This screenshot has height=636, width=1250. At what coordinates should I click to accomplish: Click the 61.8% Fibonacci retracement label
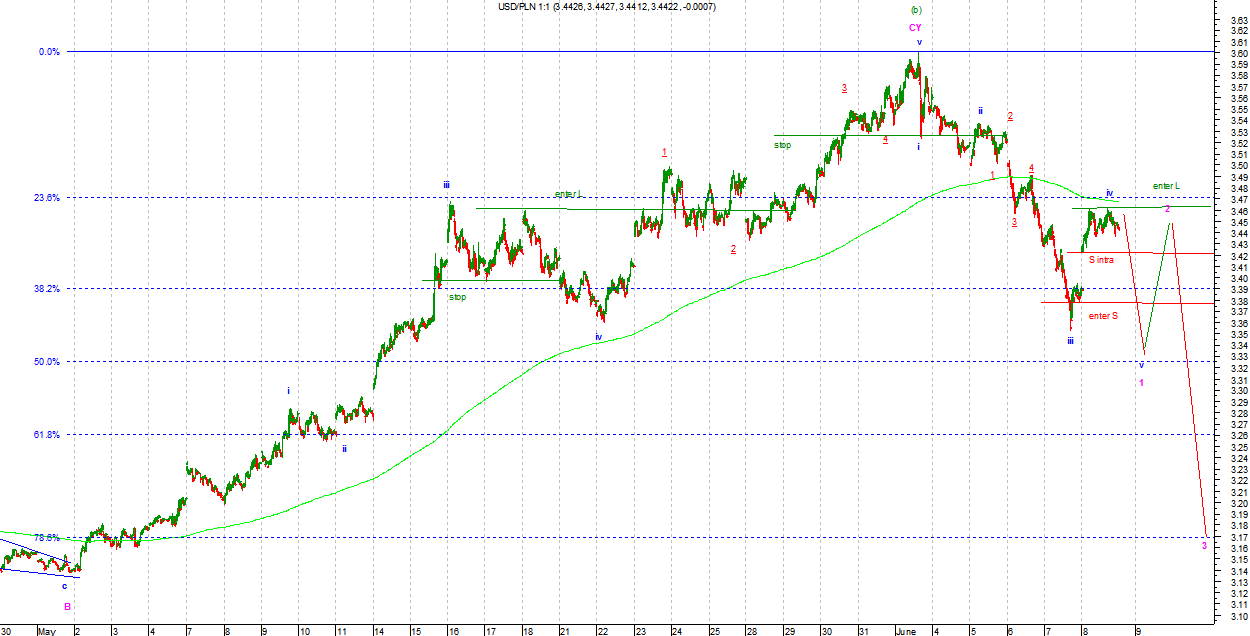coord(48,435)
